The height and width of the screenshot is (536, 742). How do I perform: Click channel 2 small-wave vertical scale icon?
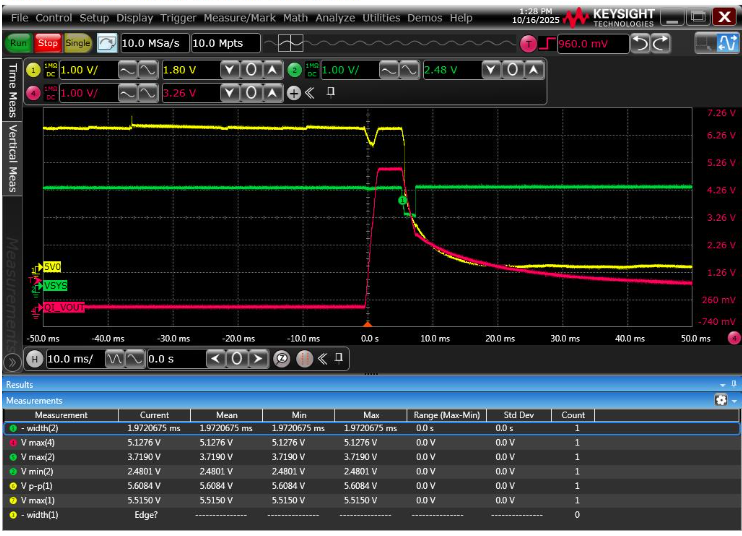click(x=389, y=70)
